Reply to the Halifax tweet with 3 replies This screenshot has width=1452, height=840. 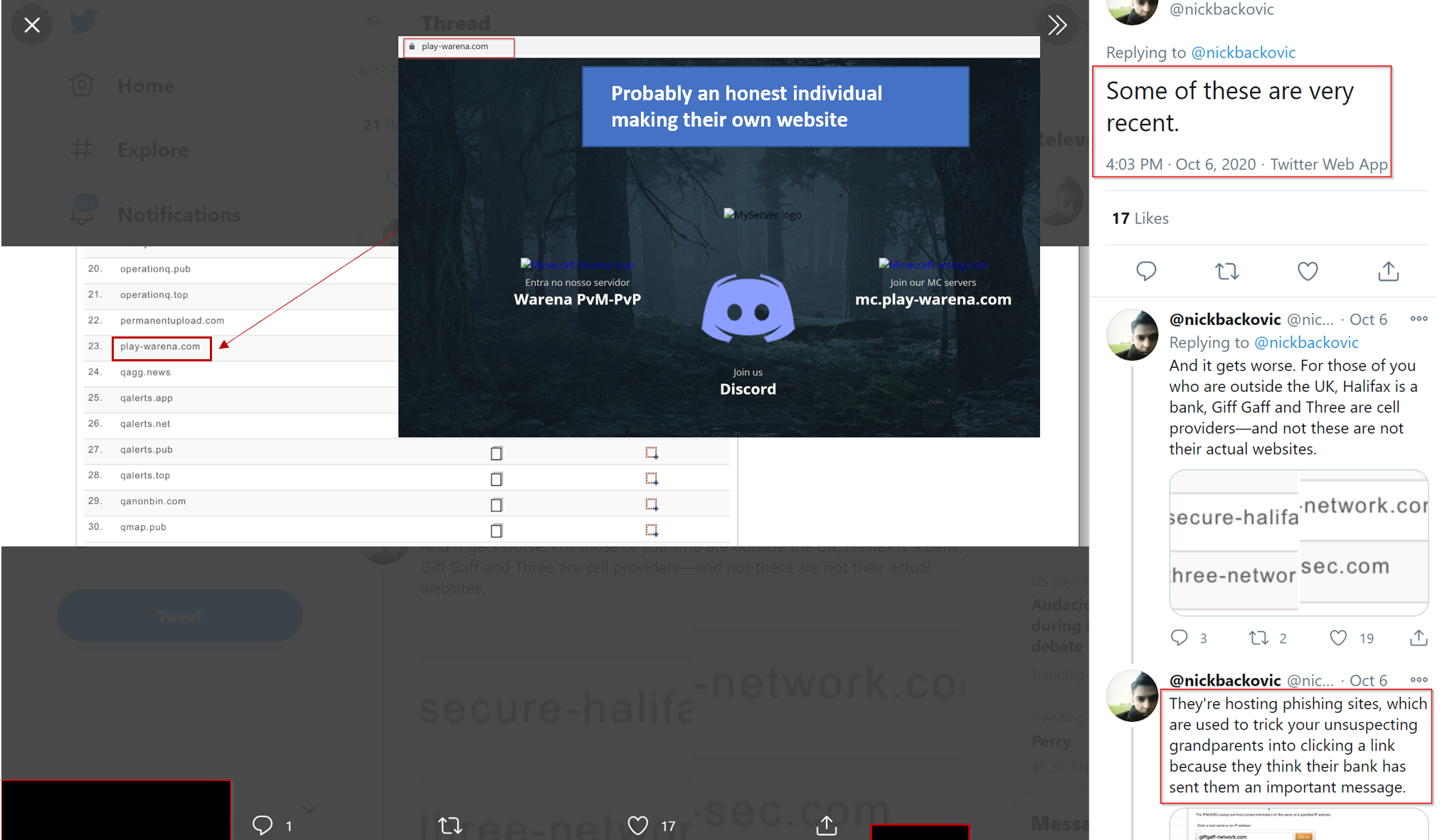(x=1180, y=637)
